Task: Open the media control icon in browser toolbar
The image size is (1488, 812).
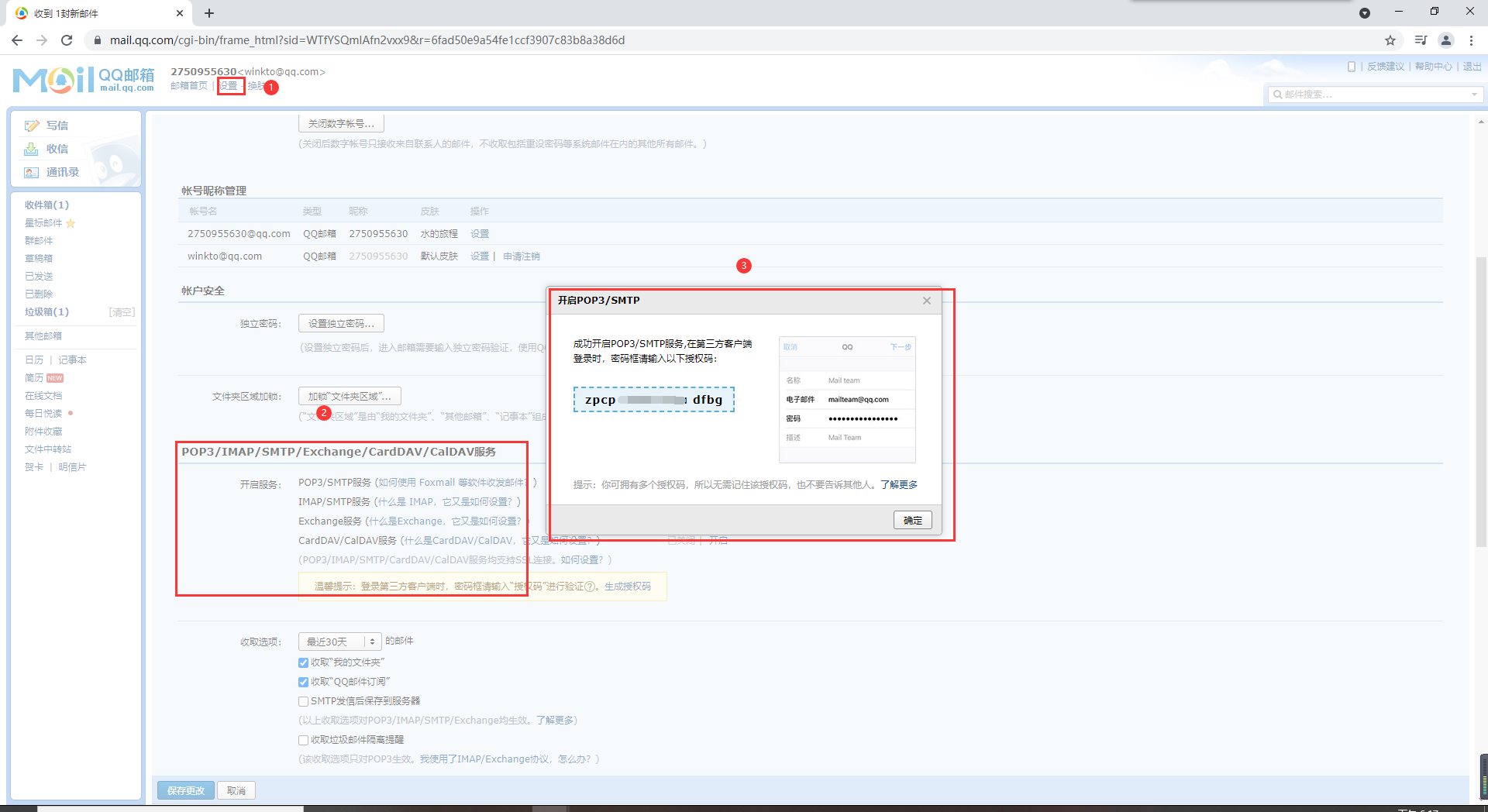Action: (x=1421, y=40)
